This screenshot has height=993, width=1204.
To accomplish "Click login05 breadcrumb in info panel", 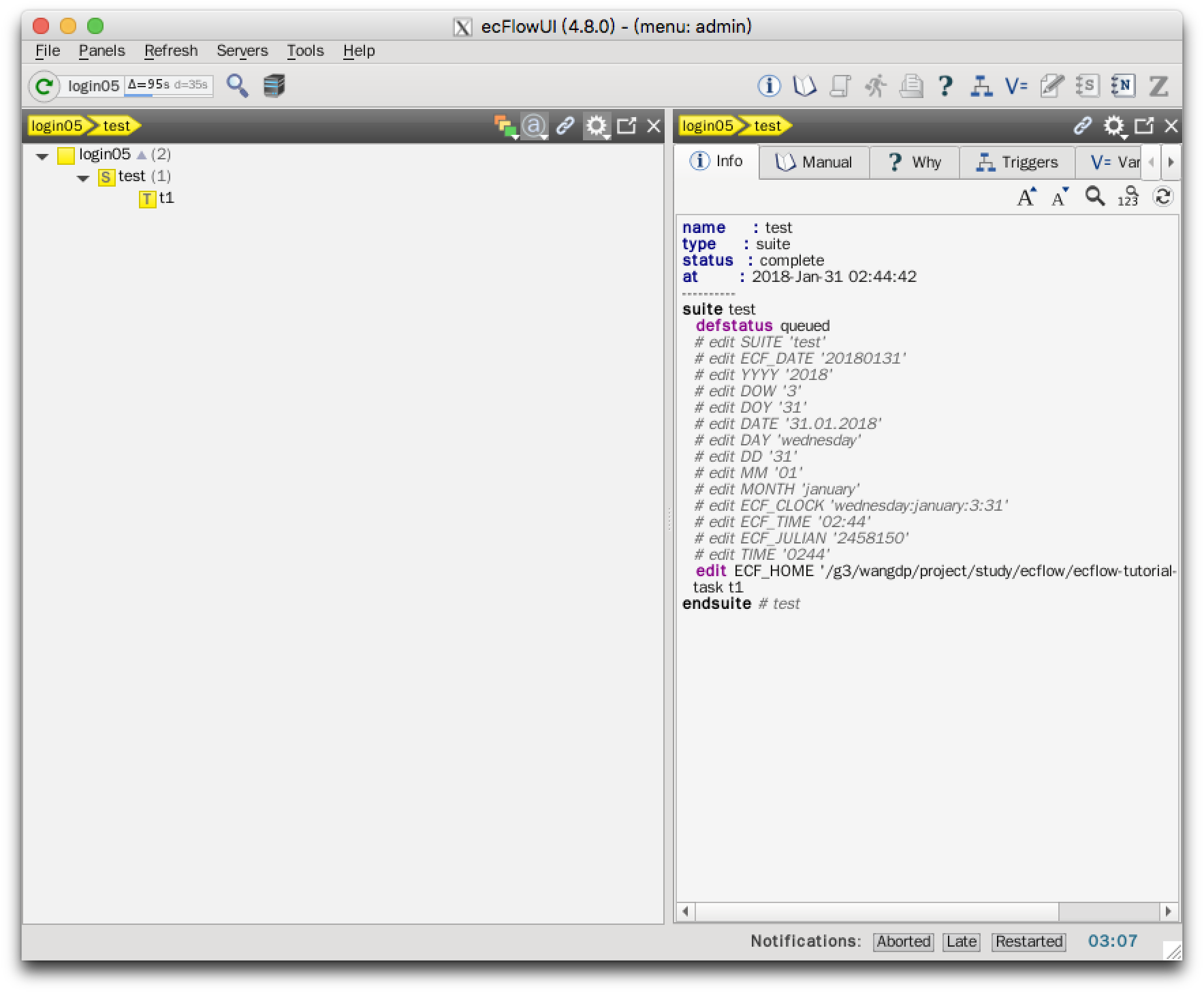I will [708, 126].
